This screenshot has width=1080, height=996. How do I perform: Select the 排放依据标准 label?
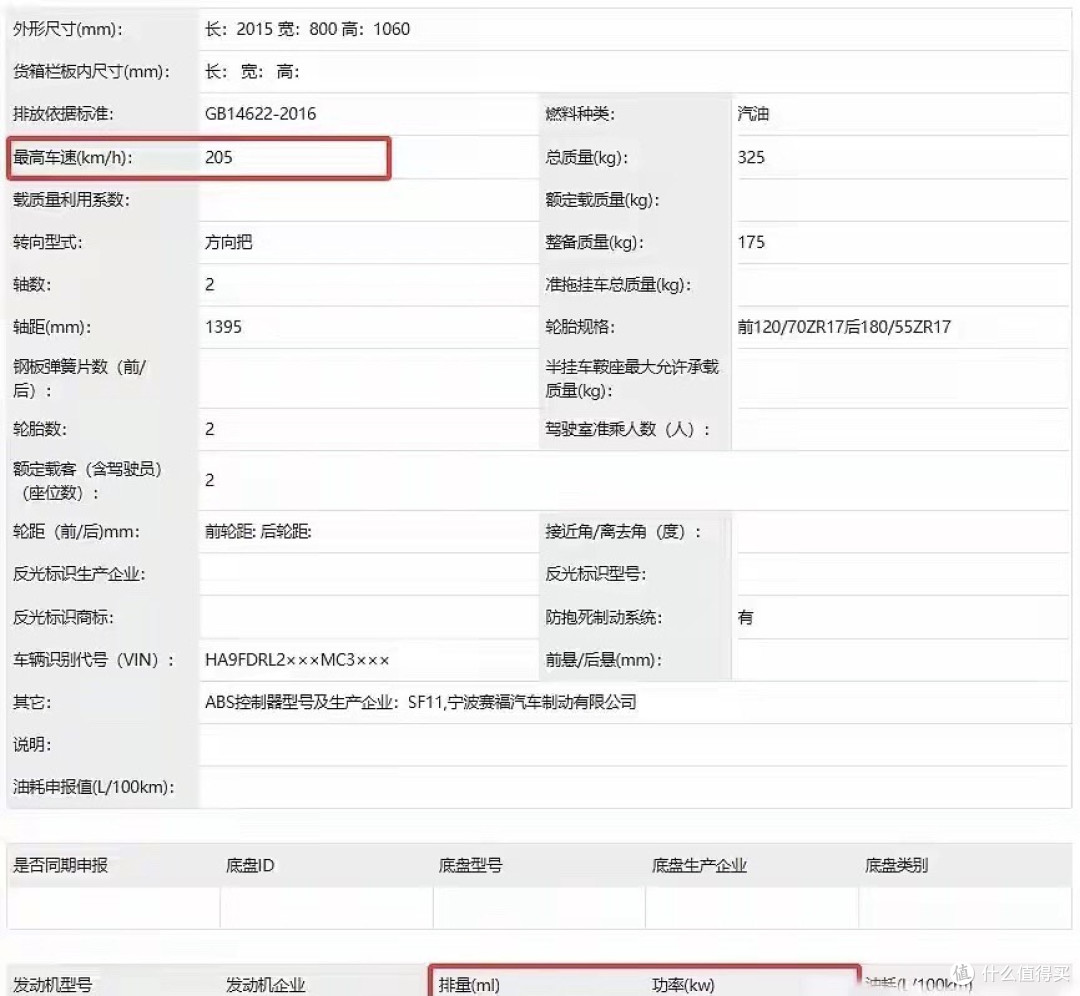click(x=63, y=114)
